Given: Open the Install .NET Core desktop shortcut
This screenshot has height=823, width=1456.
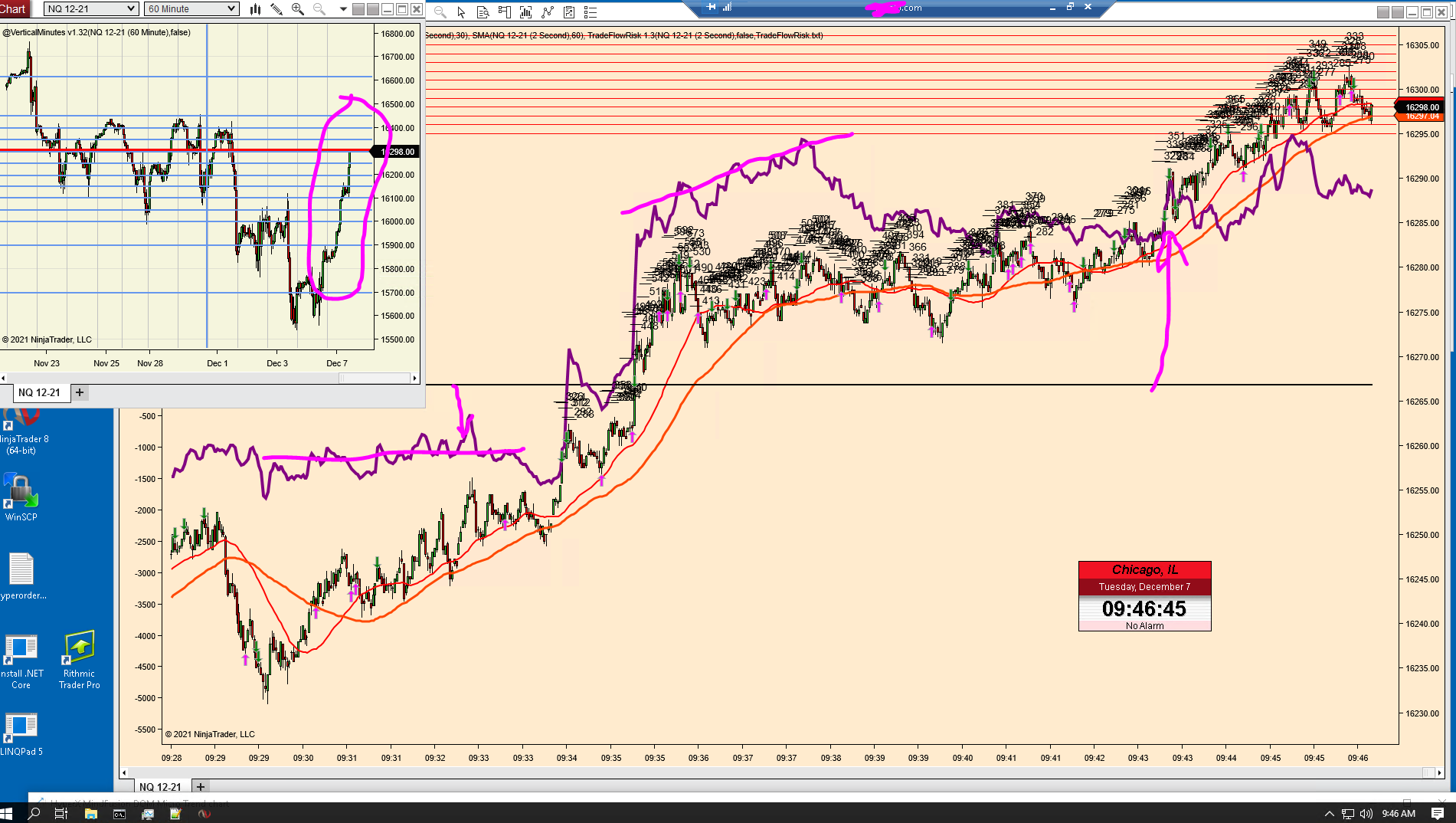Looking at the screenshot, I should tap(21, 662).
